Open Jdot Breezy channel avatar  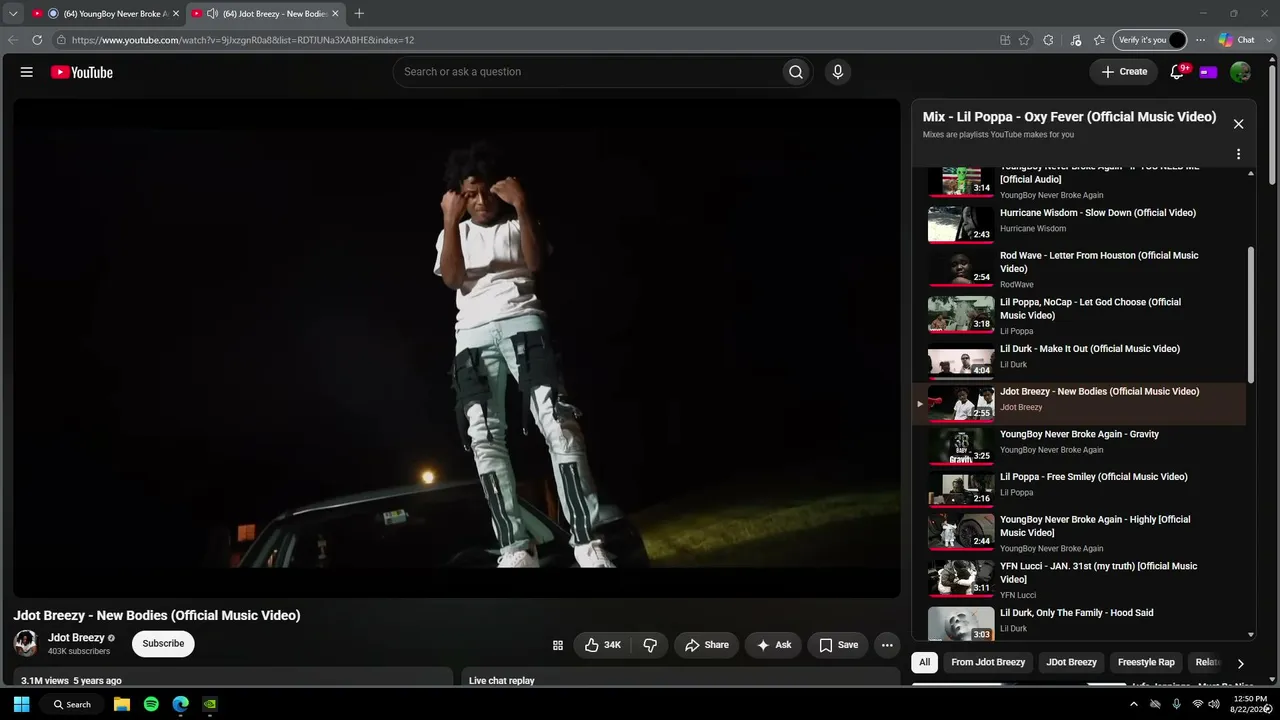[26, 643]
